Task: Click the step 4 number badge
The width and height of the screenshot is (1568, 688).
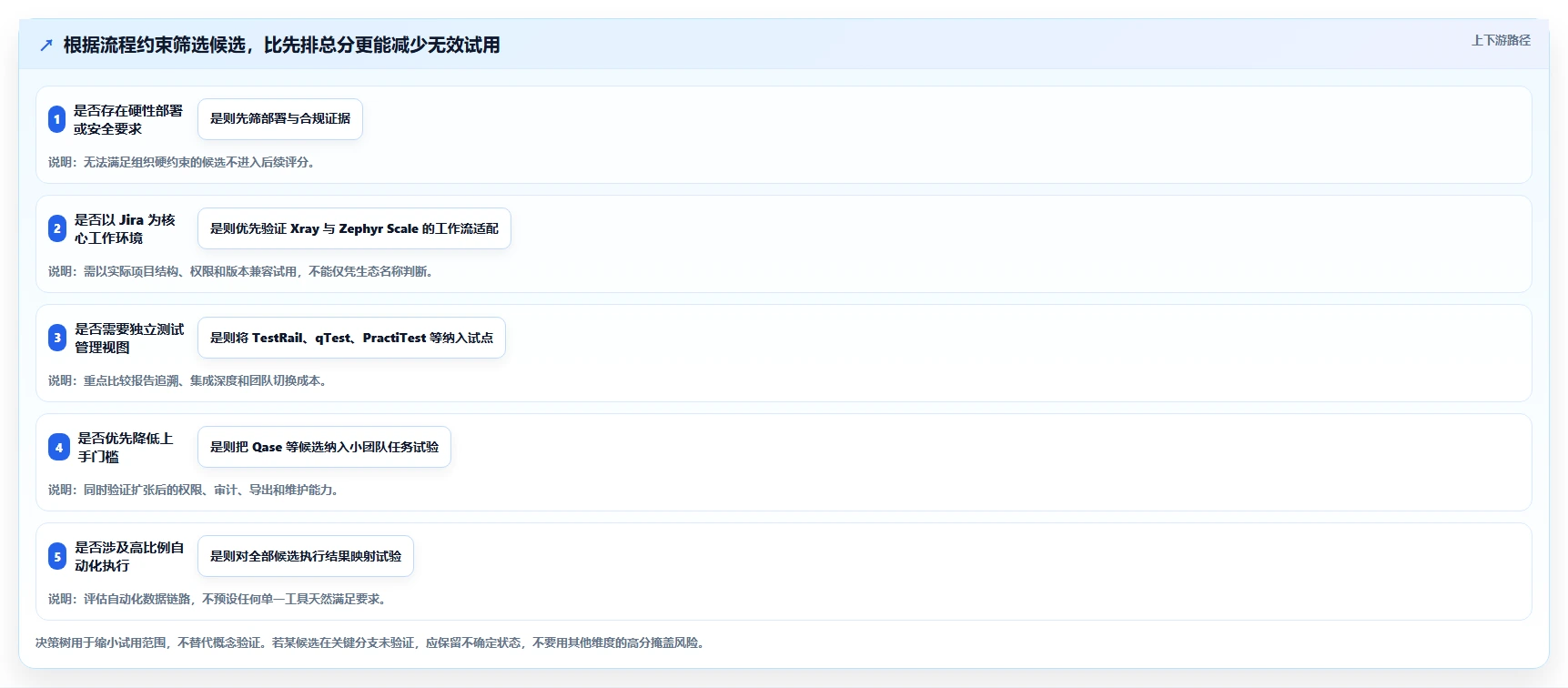Action: coord(59,447)
